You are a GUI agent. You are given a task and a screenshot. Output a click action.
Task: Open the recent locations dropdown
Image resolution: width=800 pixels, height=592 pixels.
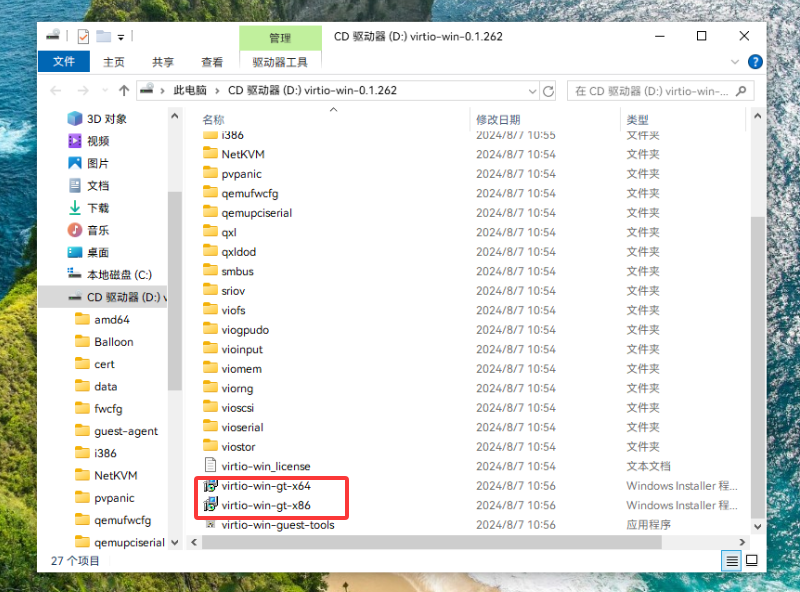[105, 91]
